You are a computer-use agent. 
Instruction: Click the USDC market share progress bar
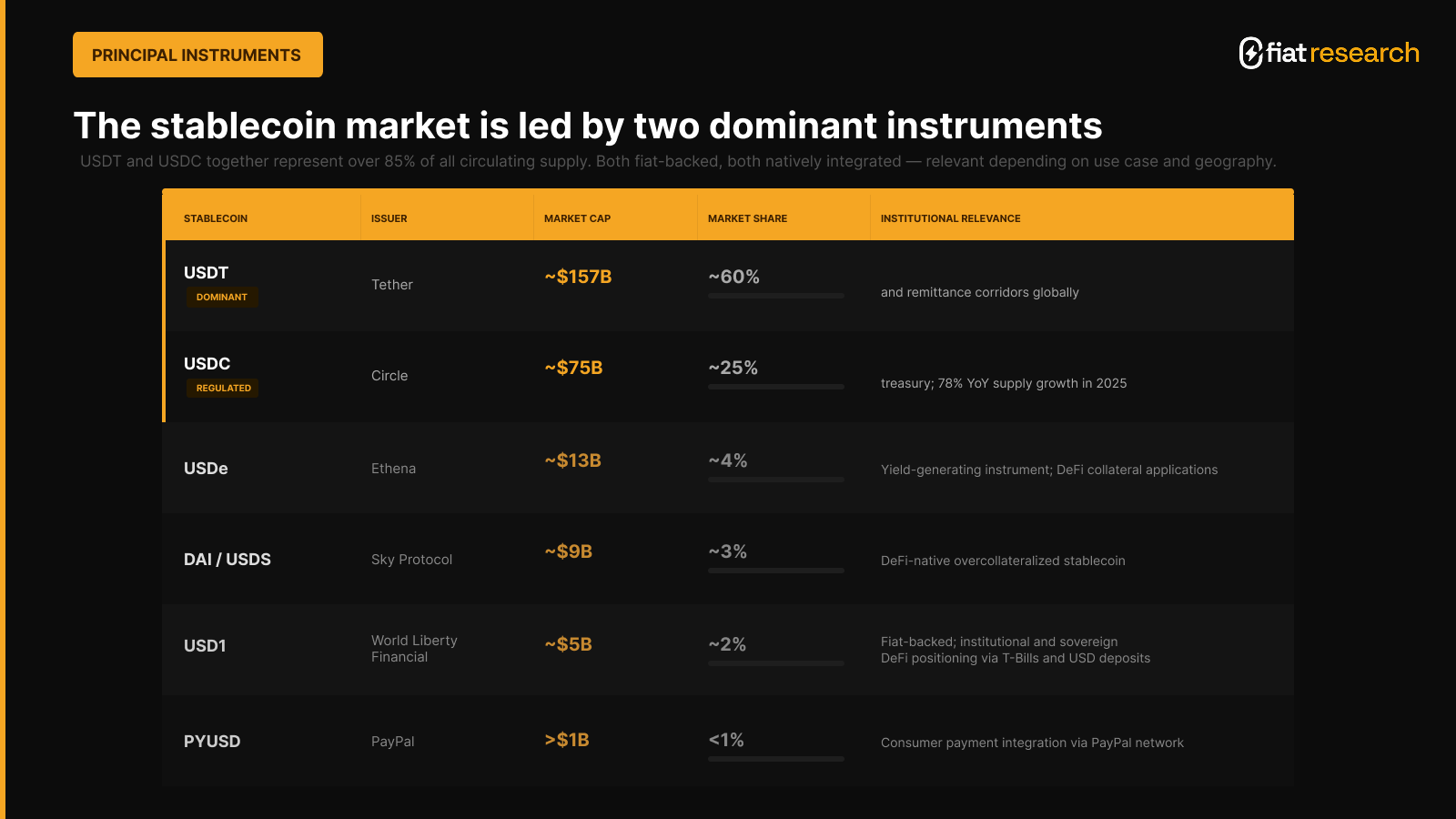776,387
